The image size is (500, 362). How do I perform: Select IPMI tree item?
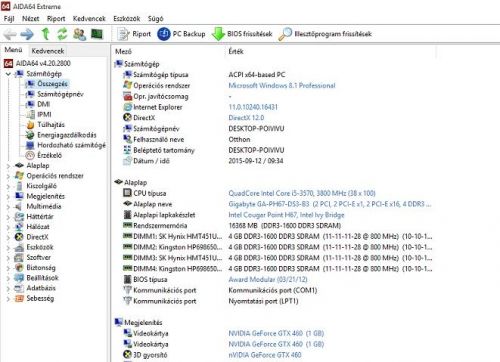tap(44, 114)
